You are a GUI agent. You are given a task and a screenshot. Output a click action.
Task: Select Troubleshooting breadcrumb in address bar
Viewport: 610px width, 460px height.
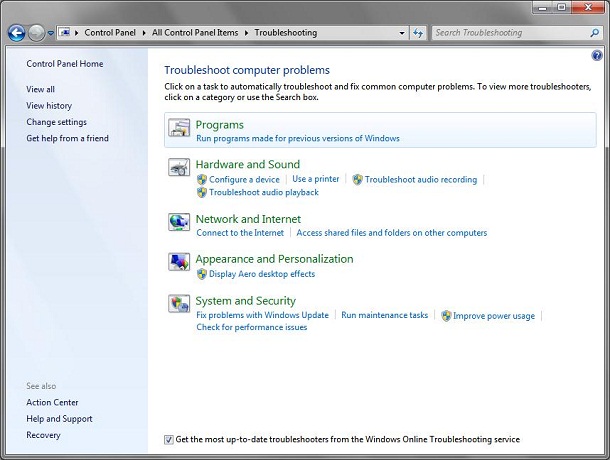tap(286, 33)
